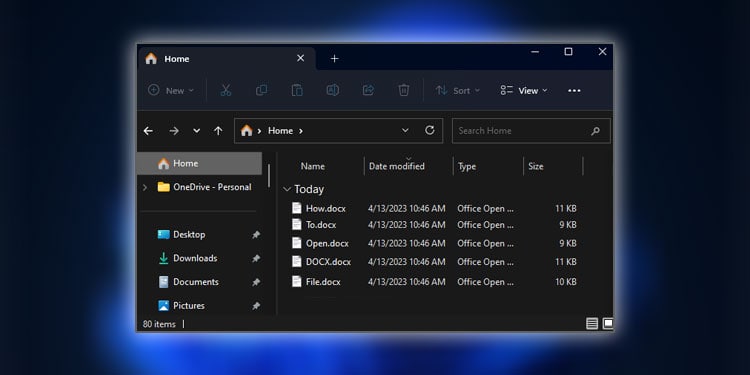Click the Rename icon in toolbar
Viewport: 750px width, 375px height.
(x=332, y=90)
